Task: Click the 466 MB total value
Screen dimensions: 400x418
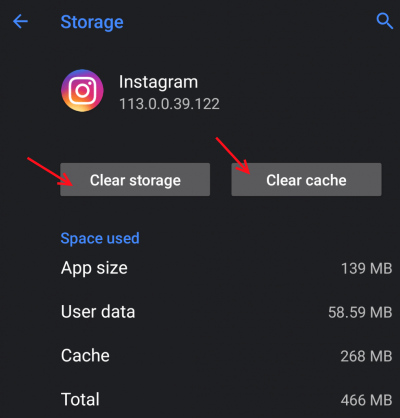Action: point(366,400)
